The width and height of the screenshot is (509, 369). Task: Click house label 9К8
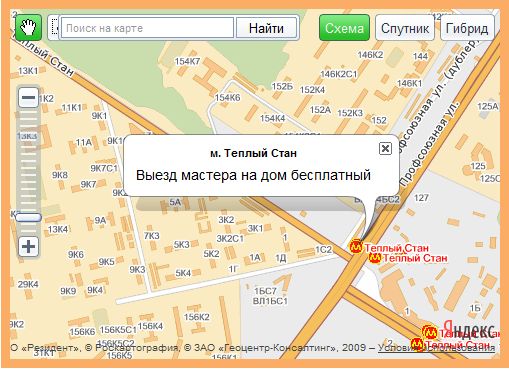(60, 175)
